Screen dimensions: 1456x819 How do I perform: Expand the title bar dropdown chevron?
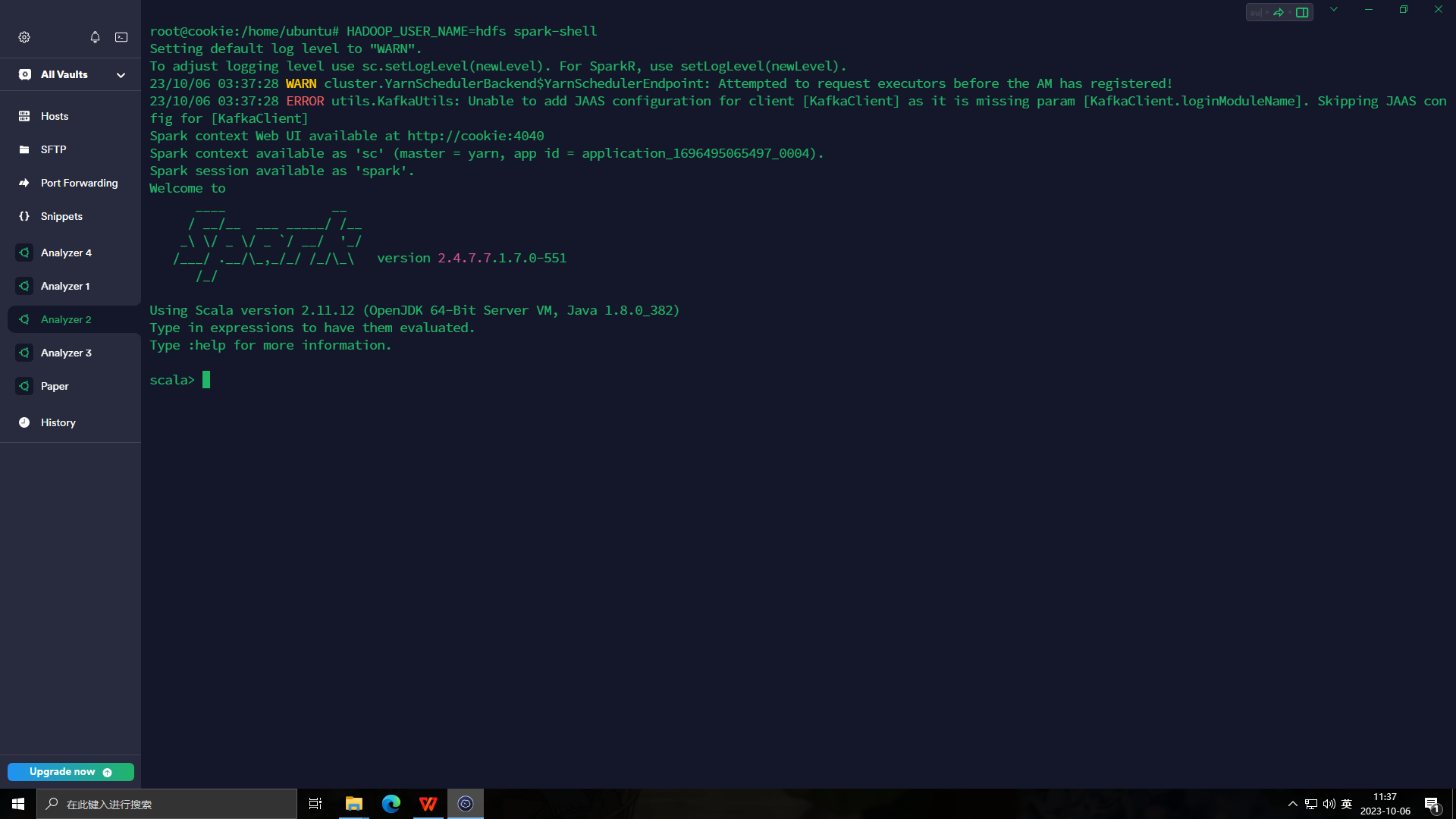point(1334,10)
